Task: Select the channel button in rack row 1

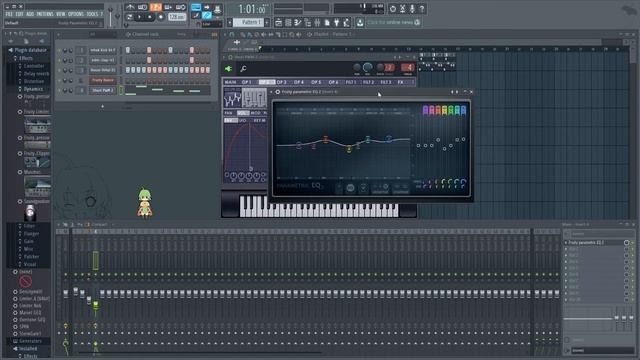Action: [x=103, y=50]
